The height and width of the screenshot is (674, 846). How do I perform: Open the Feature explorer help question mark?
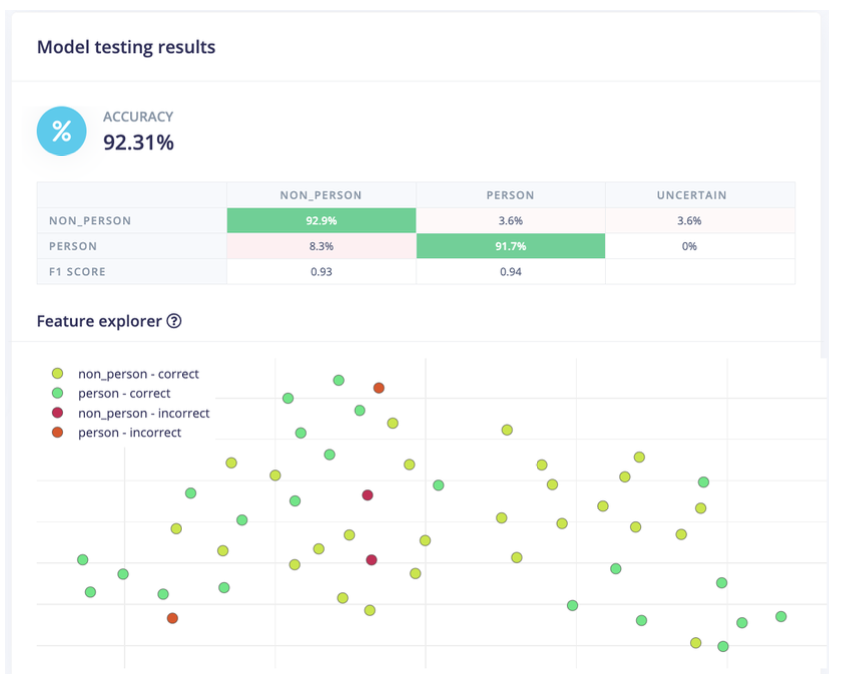(x=174, y=321)
